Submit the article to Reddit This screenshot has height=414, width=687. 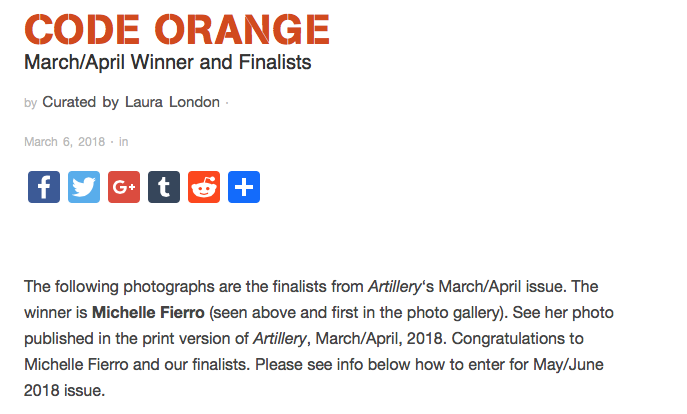[204, 187]
